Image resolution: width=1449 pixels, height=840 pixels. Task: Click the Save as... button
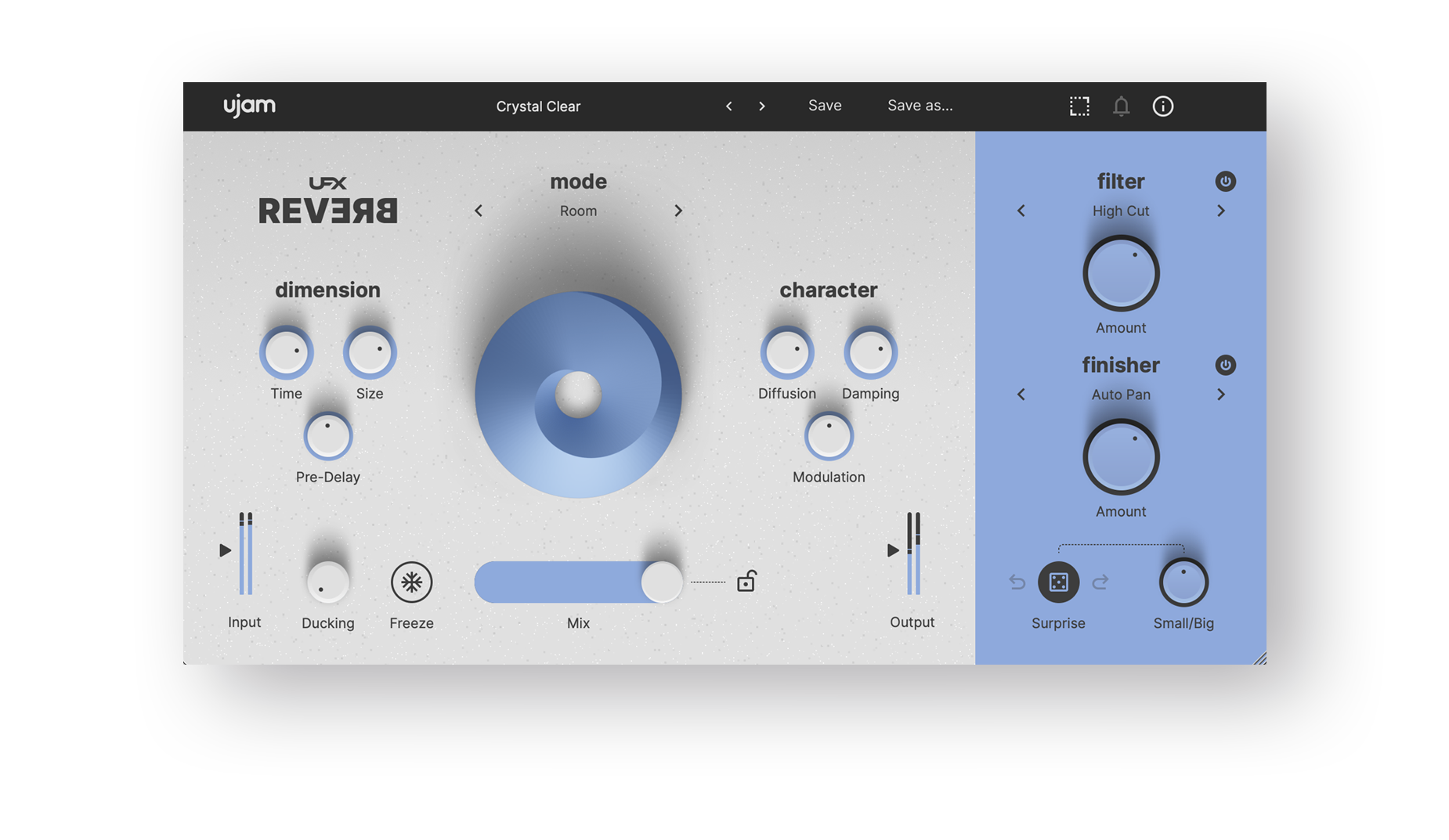pos(920,106)
